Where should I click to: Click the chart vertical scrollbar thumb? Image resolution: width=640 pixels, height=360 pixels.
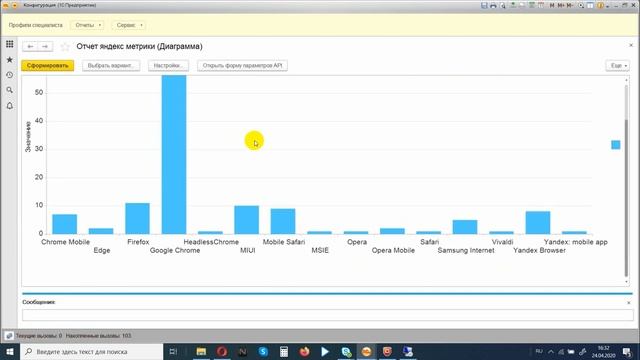coord(626,198)
